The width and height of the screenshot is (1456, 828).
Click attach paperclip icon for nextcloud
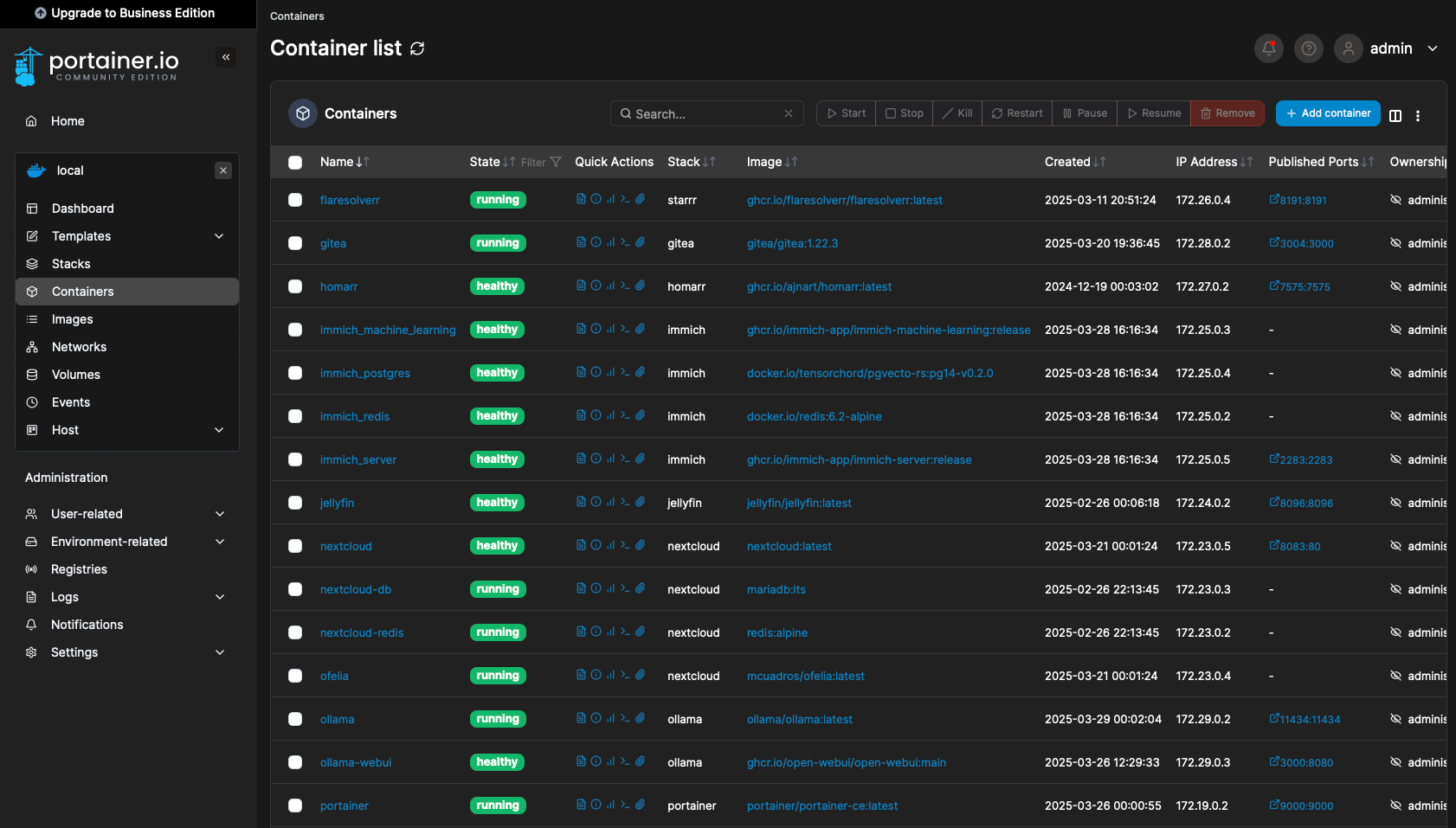coord(641,545)
